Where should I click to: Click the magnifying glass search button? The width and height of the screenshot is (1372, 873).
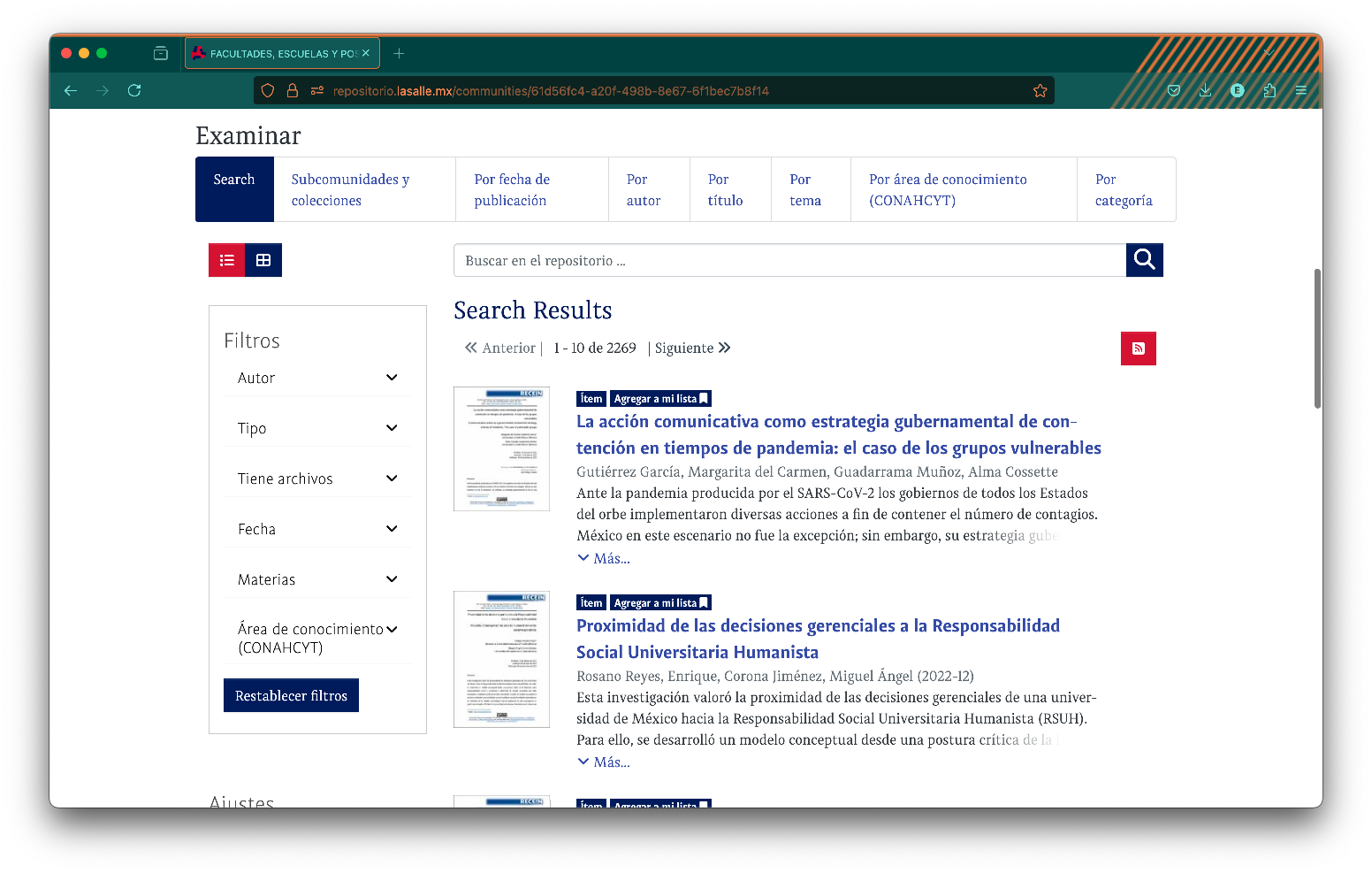tap(1144, 260)
